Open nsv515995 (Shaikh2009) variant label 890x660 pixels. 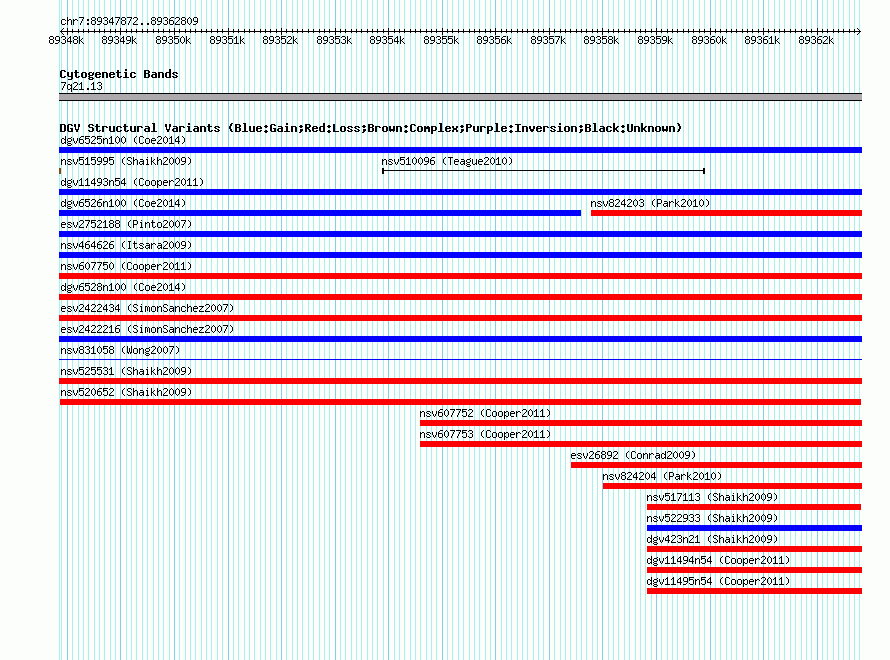[126, 161]
